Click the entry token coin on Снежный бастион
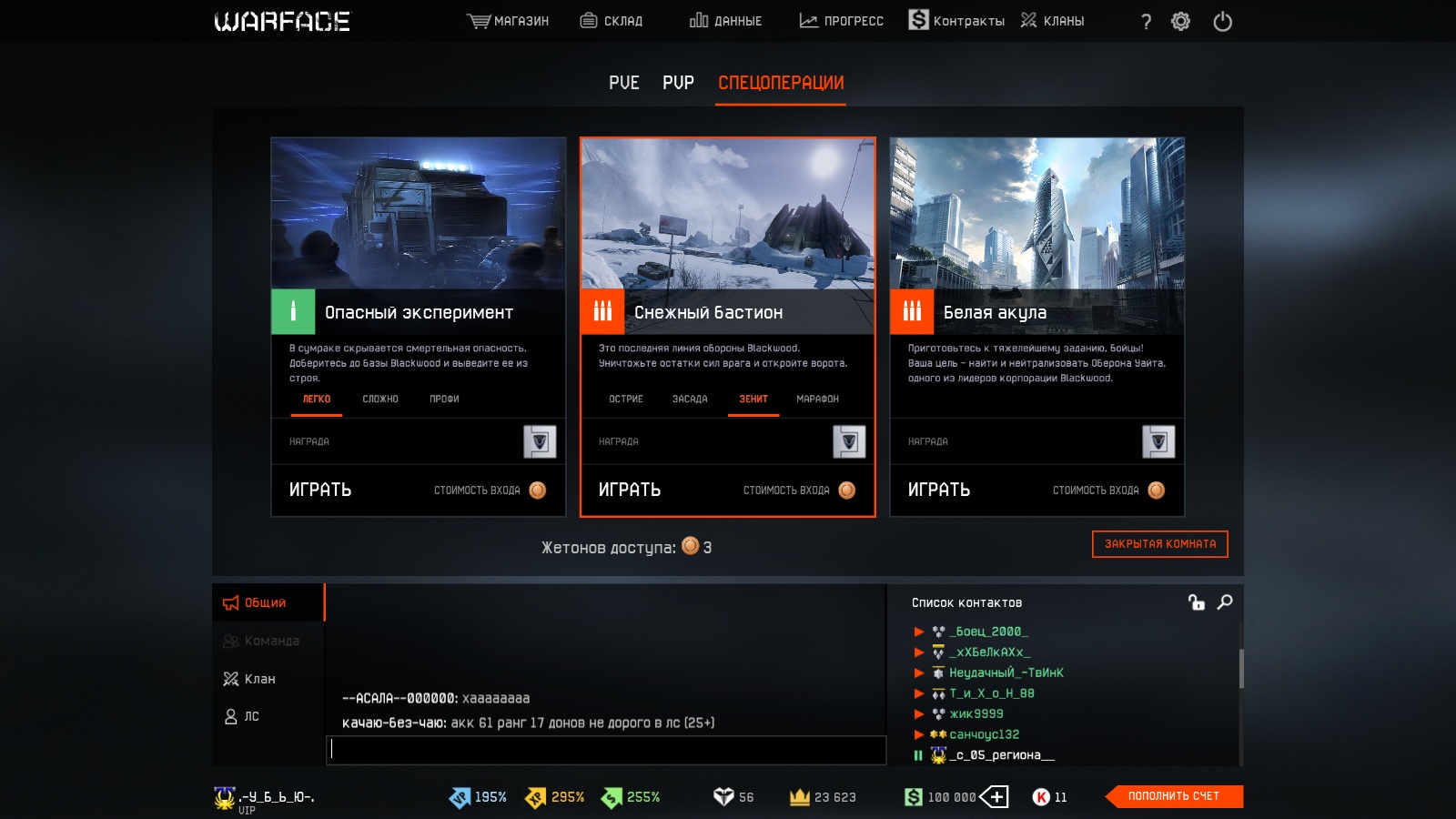Image resolution: width=1456 pixels, height=819 pixels. coord(847,490)
